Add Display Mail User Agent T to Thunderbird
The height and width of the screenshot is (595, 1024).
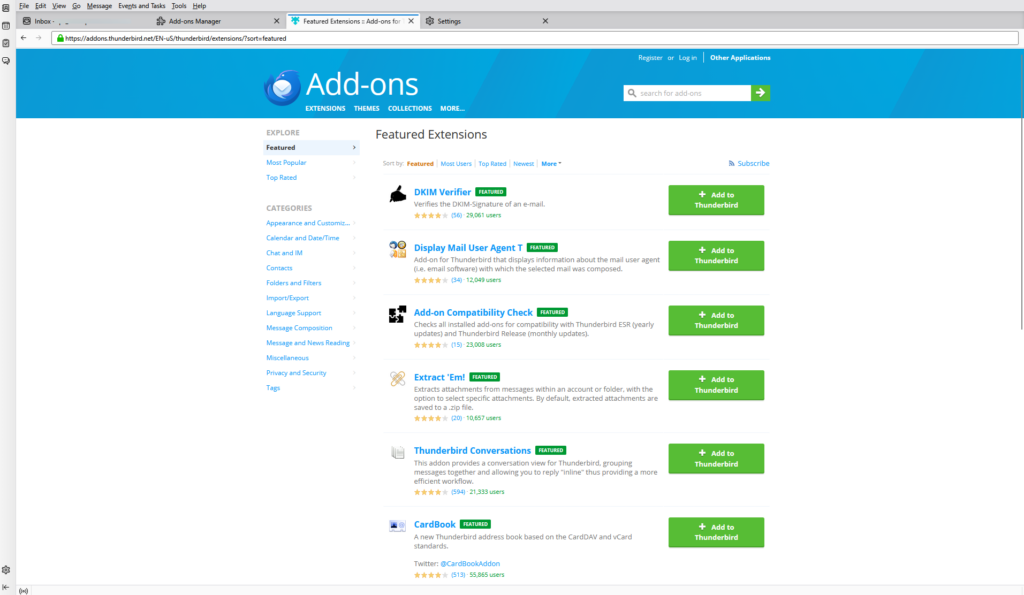coord(716,255)
